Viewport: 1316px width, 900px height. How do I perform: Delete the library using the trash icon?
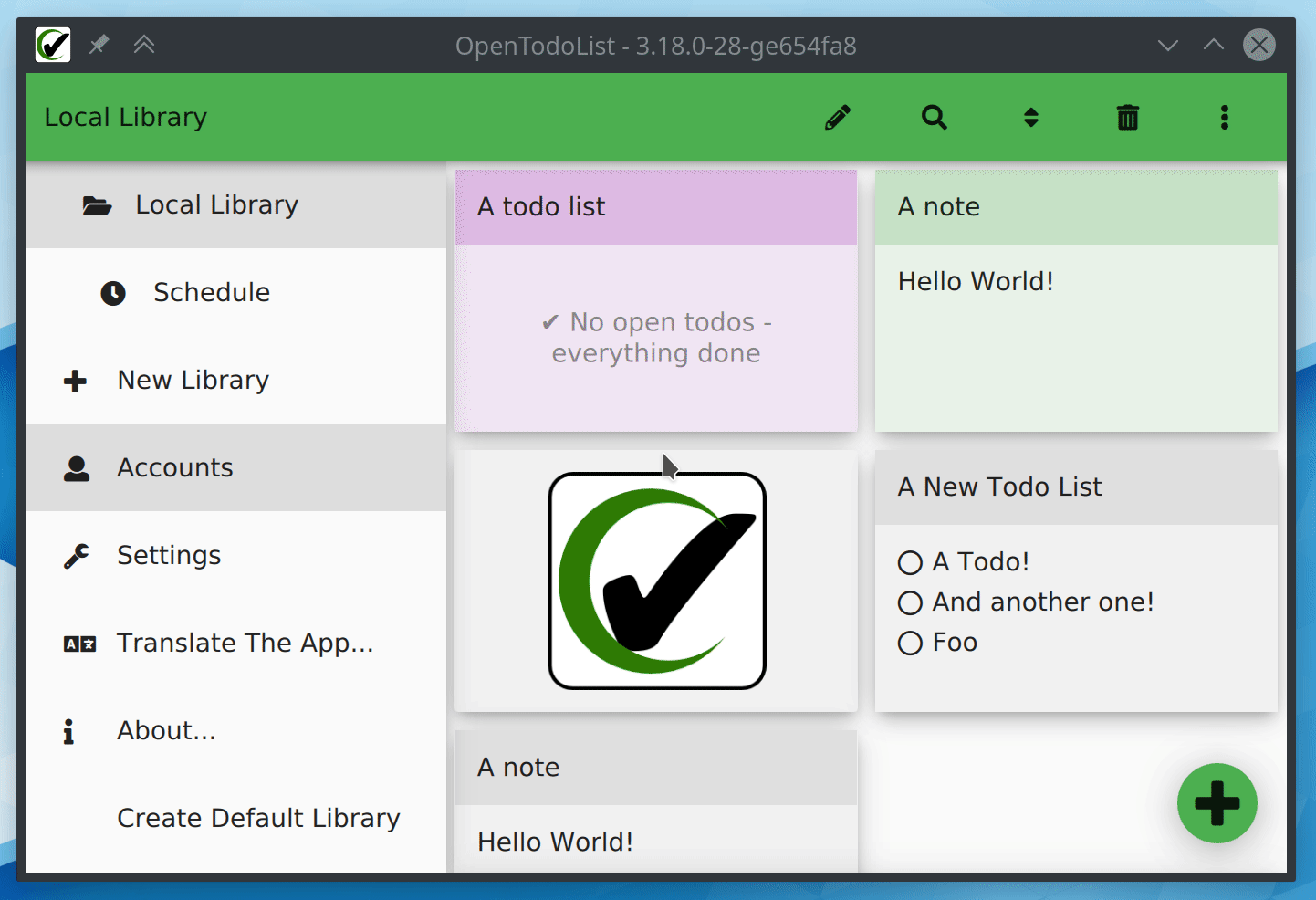click(1128, 118)
